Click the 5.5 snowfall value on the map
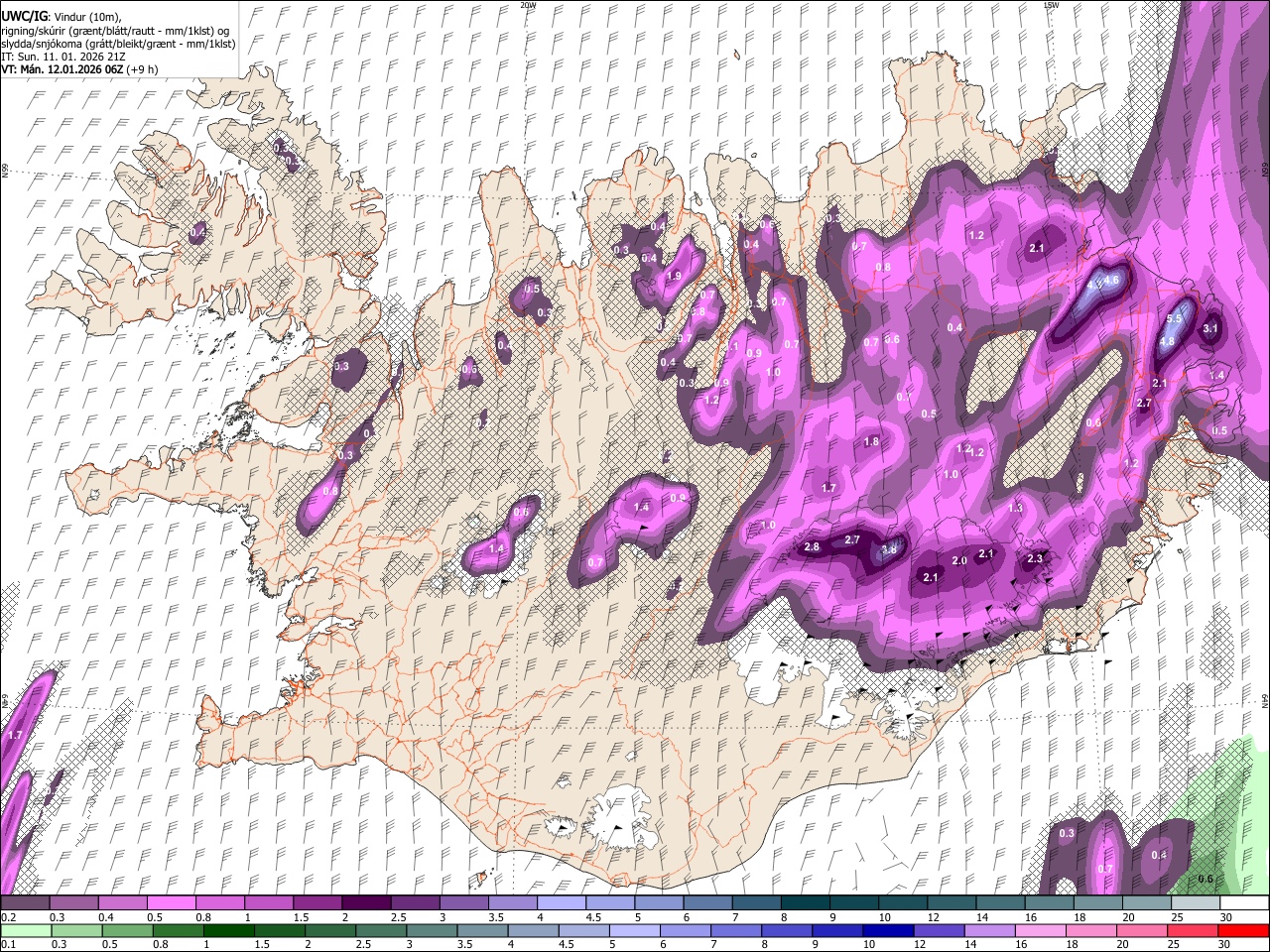 click(x=1175, y=318)
